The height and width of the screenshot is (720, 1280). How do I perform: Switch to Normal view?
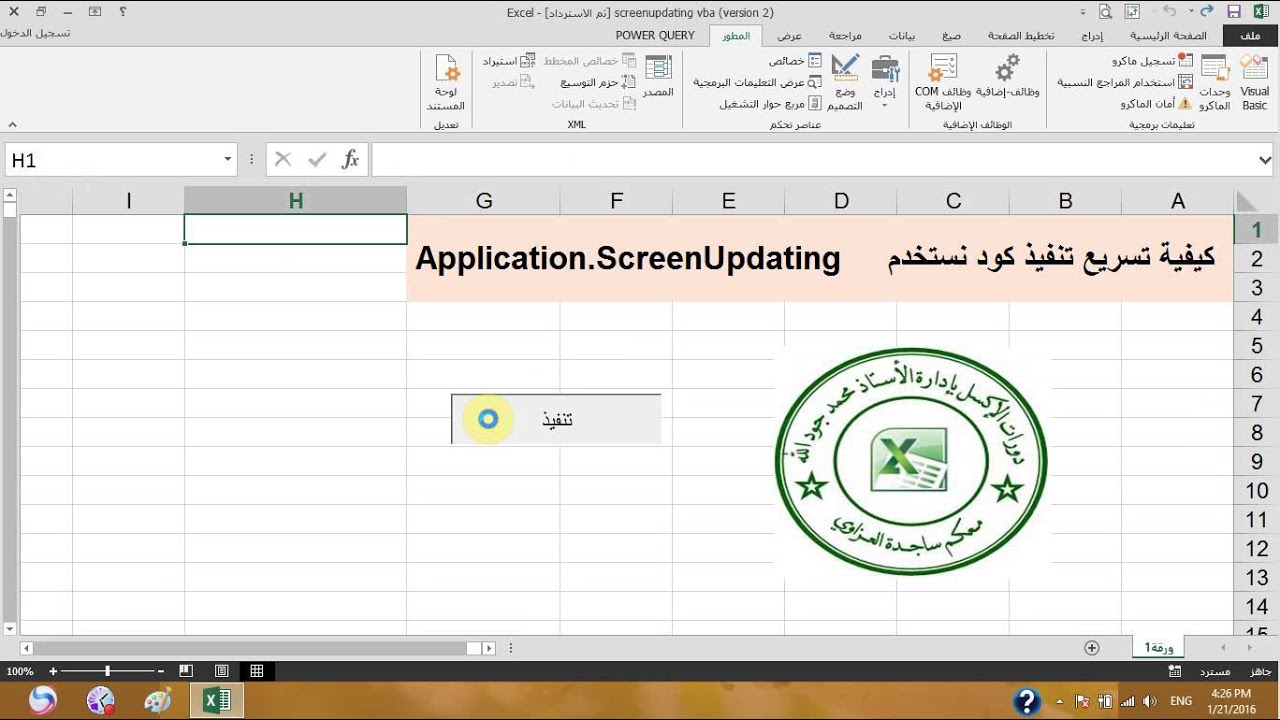[257, 671]
